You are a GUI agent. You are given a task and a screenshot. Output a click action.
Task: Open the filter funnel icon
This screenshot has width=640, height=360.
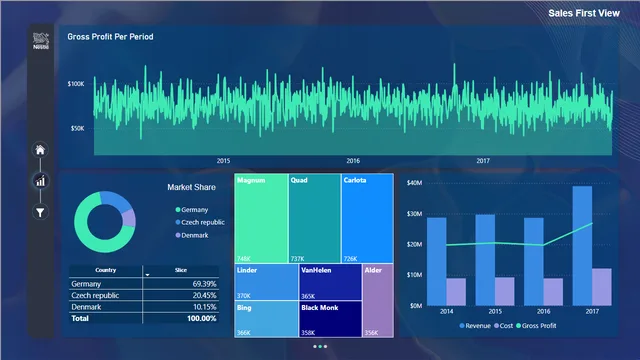point(40,212)
